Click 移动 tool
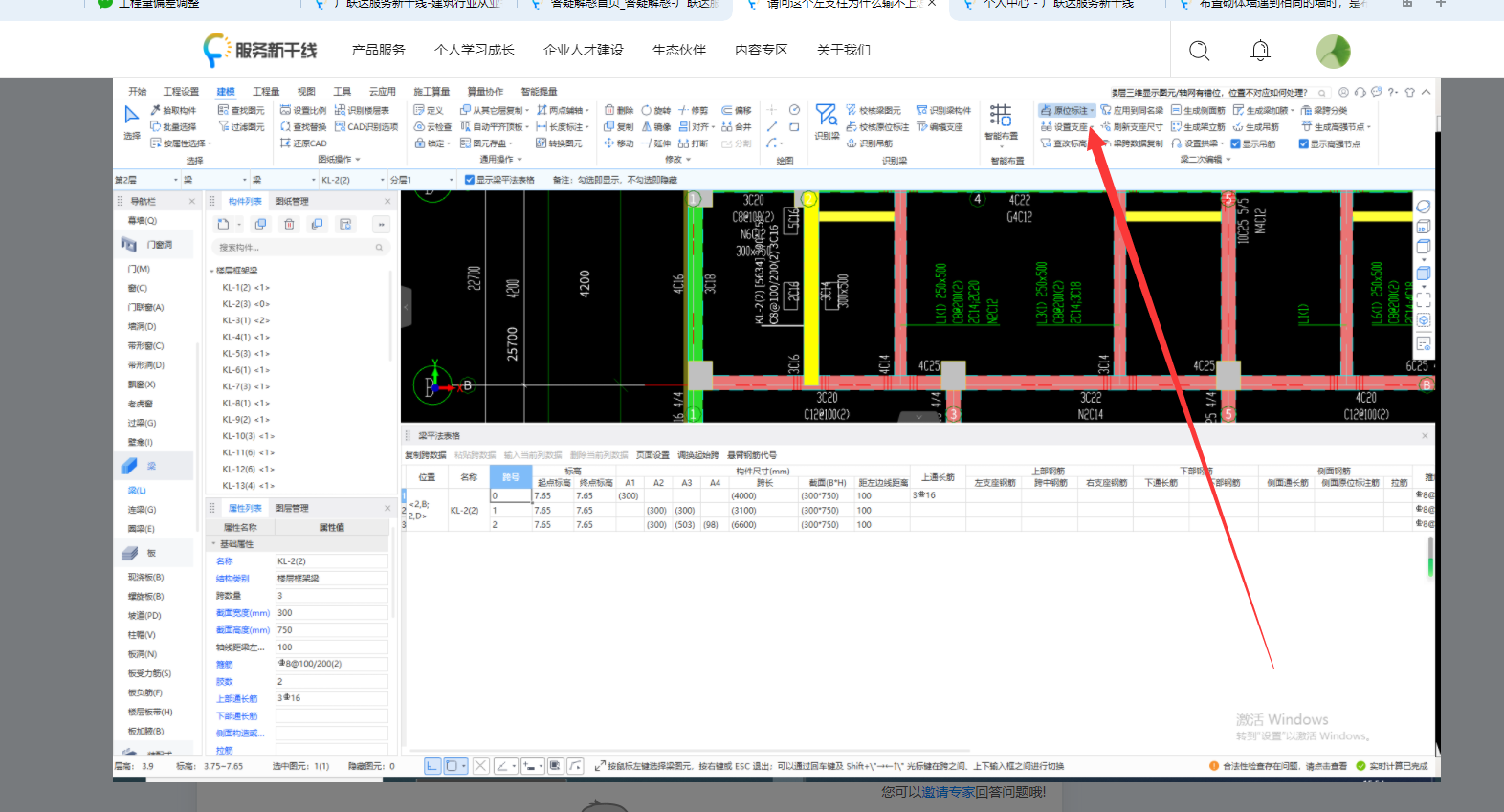 619,143
